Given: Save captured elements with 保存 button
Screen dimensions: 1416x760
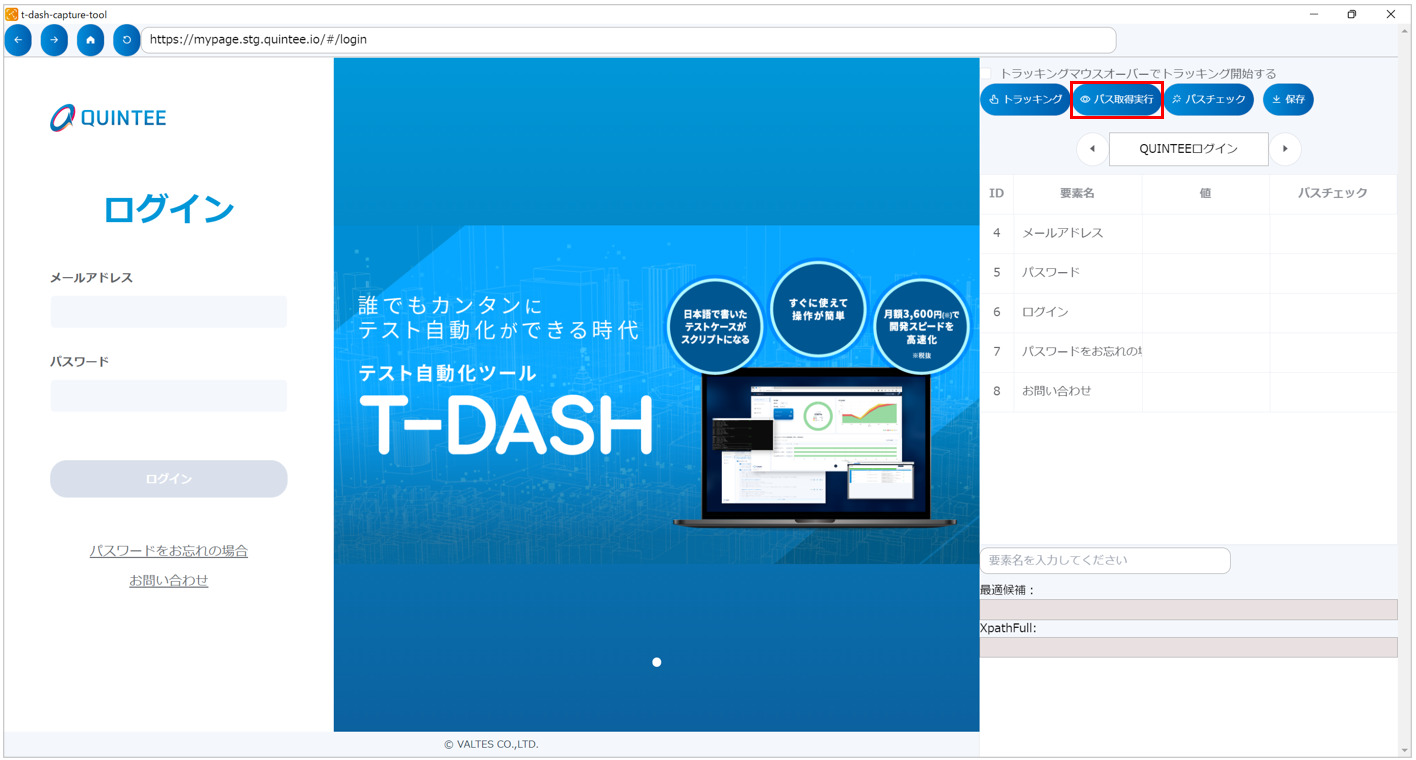Looking at the screenshot, I should [1288, 100].
